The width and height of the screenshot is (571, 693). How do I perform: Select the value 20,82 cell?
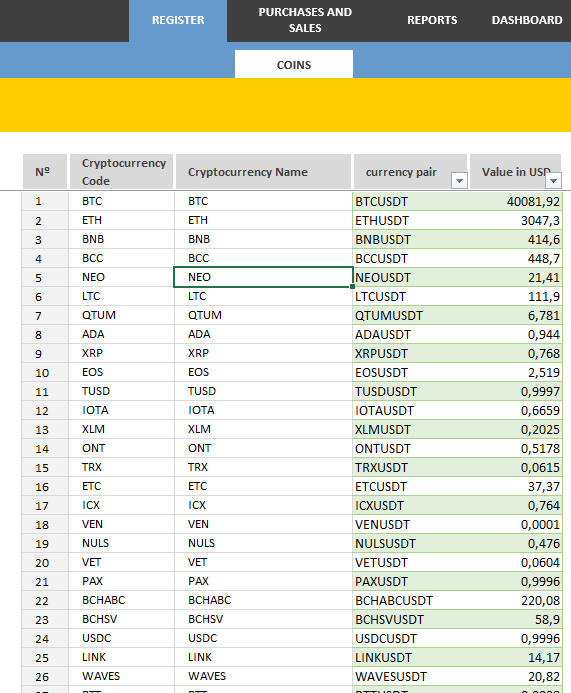[x=515, y=677]
